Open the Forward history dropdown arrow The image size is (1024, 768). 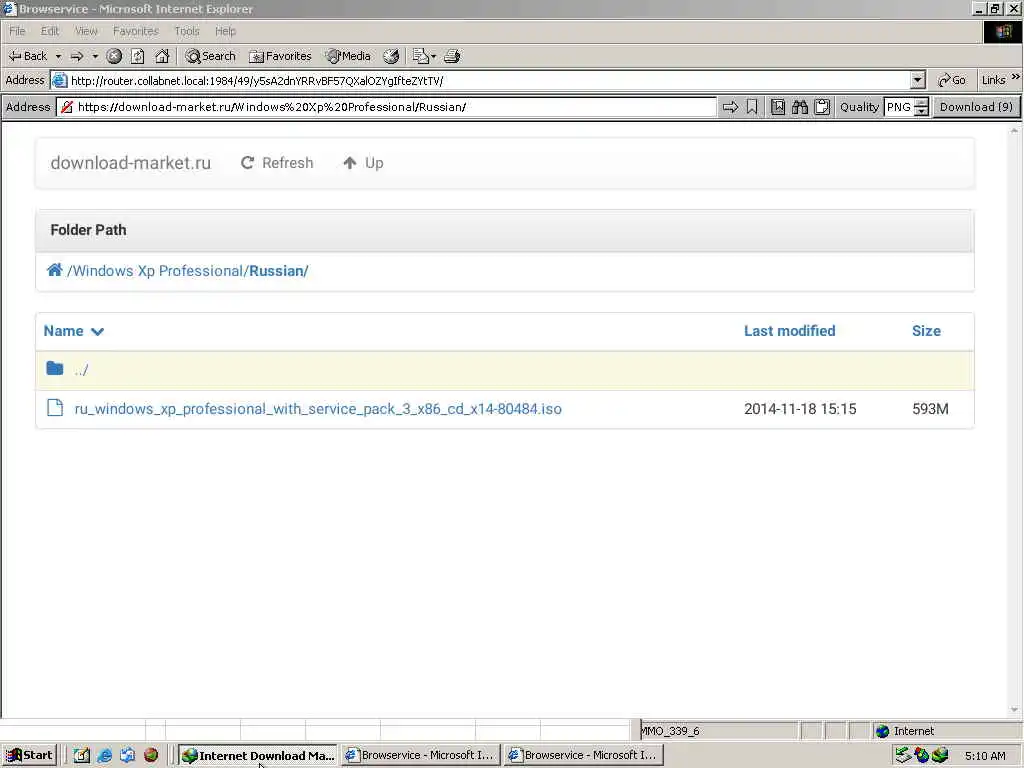point(95,56)
